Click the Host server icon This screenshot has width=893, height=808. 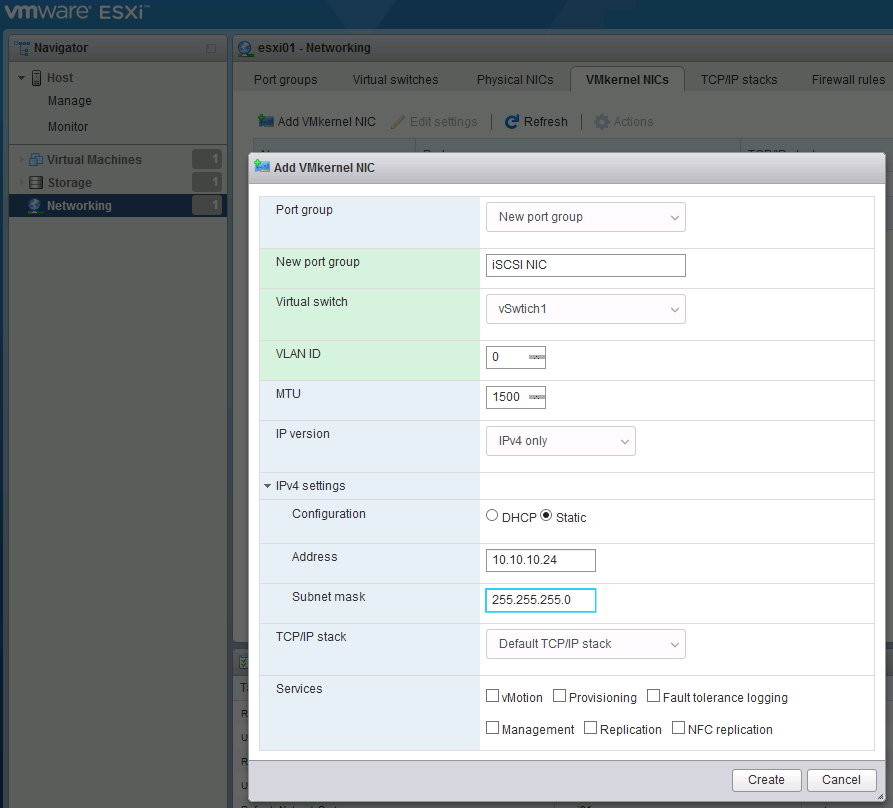(36, 78)
